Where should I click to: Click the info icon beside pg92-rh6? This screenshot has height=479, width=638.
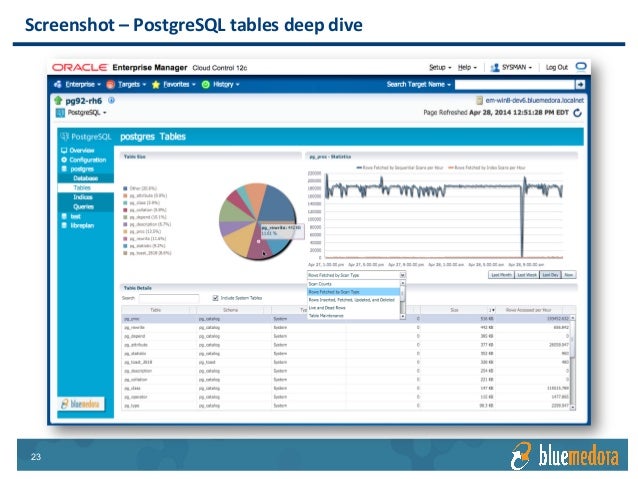tap(111, 100)
